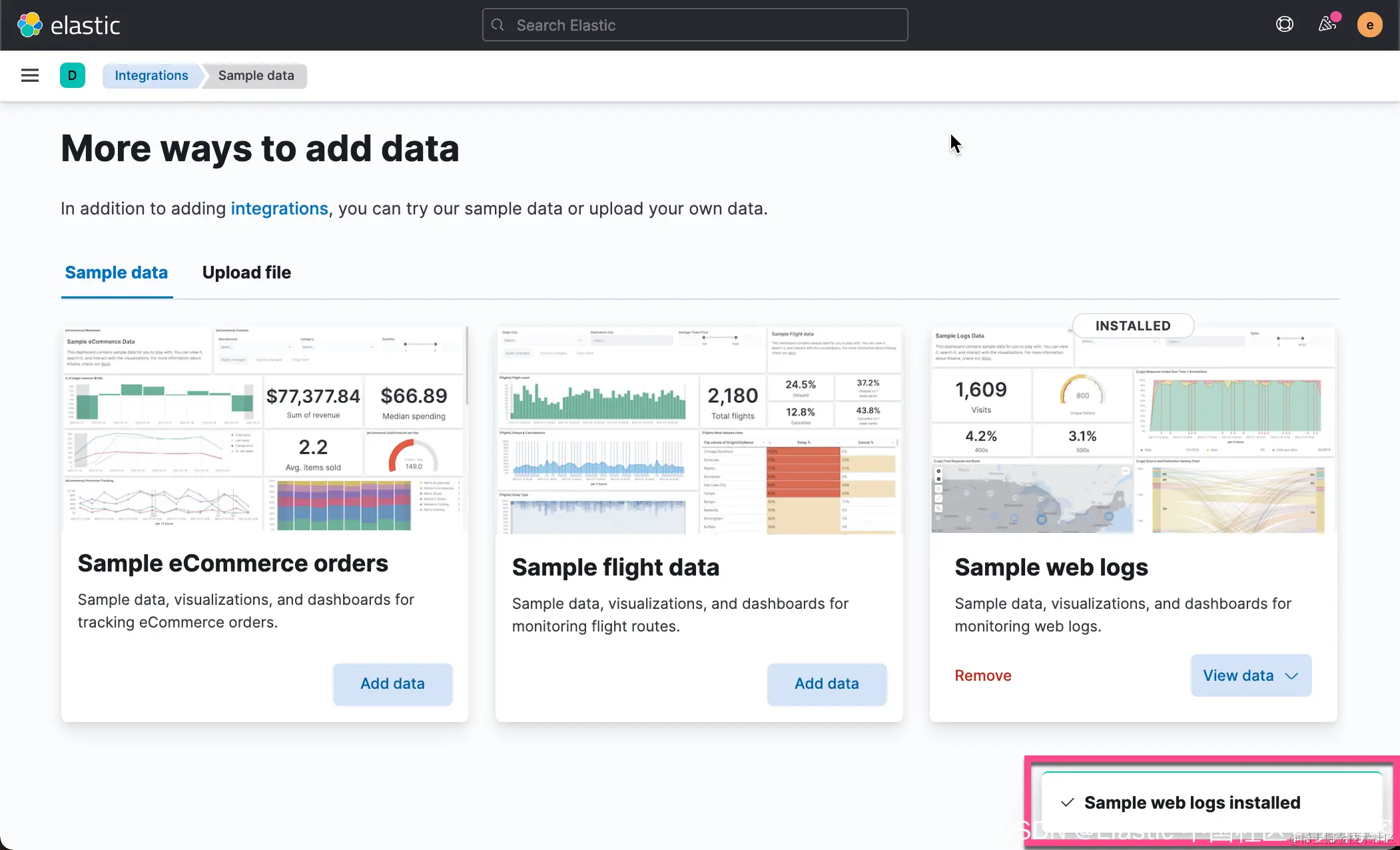Screen dimensions: 1400x850
Task: Open the hamburger navigation menu
Action: click(x=30, y=75)
